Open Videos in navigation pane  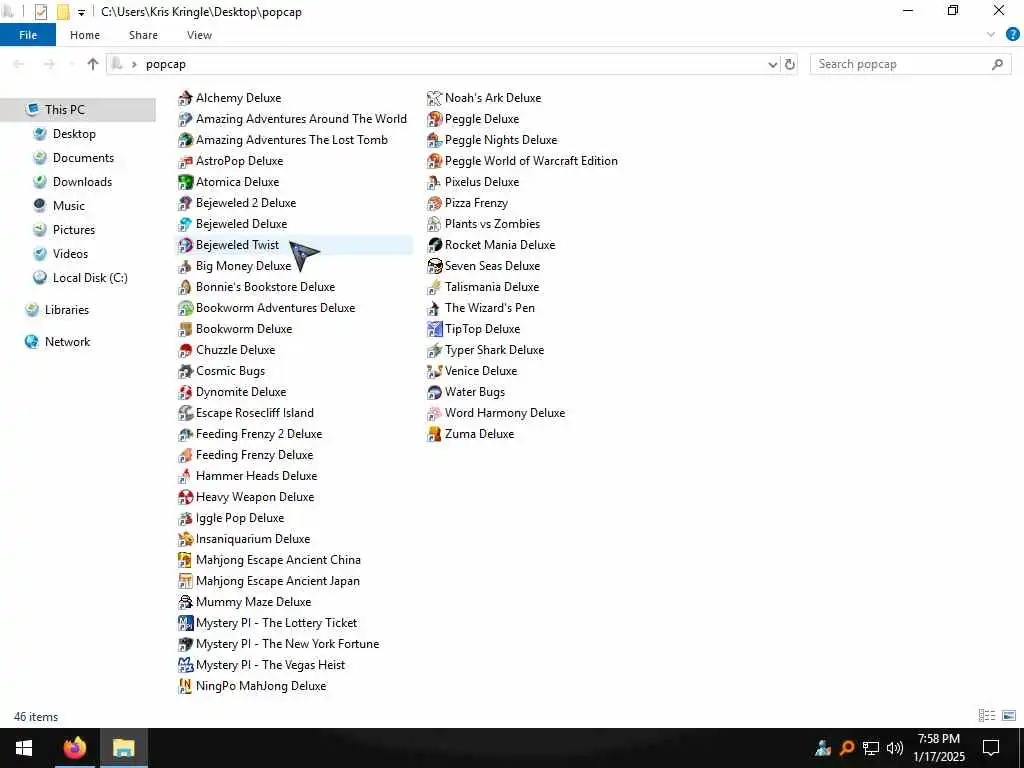pyautogui.click(x=71, y=254)
